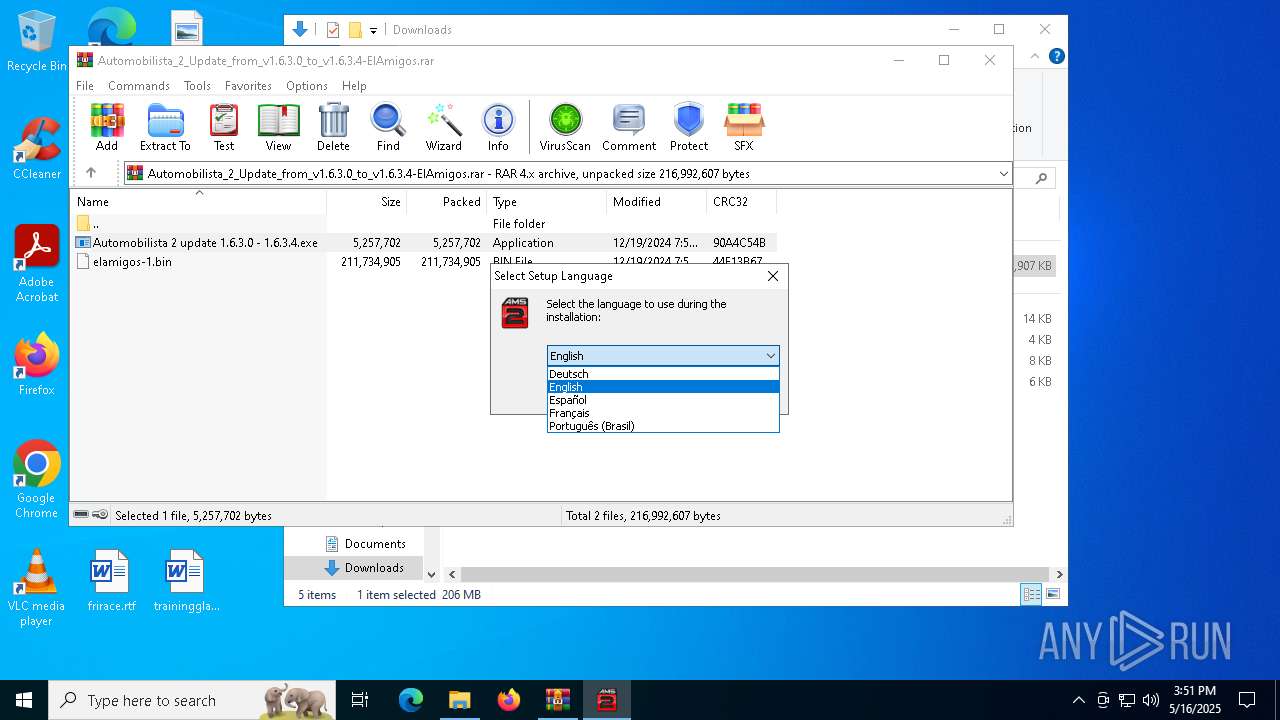
Task: Click the Extract To toolbar icon
Action: point(165,127)
